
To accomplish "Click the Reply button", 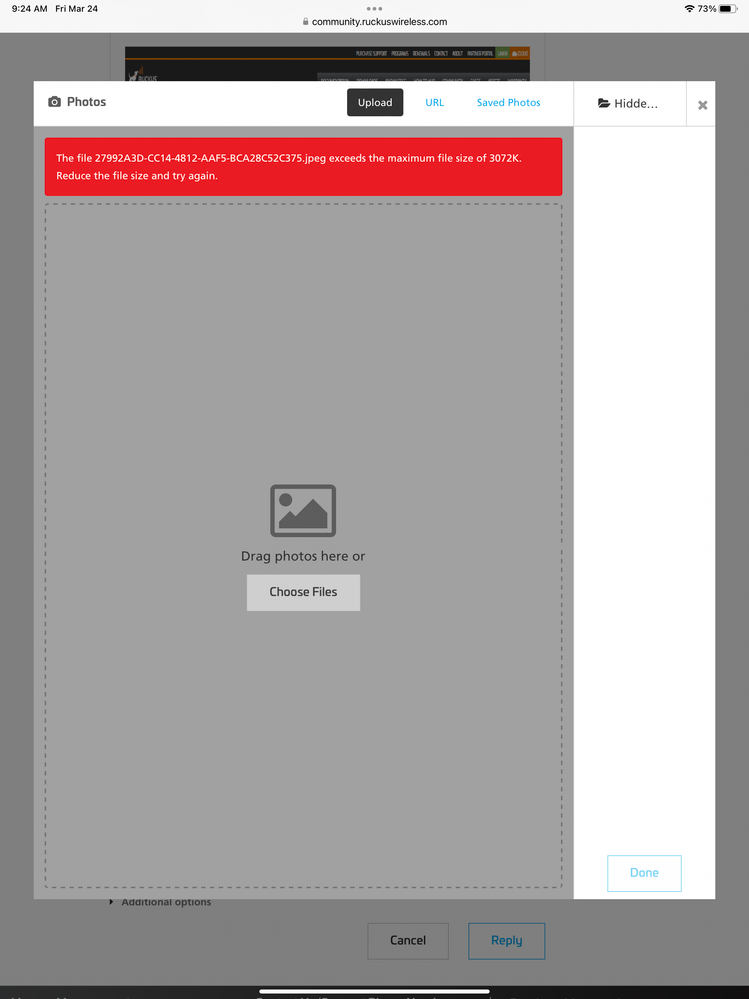I will click(x=506, y=940).
